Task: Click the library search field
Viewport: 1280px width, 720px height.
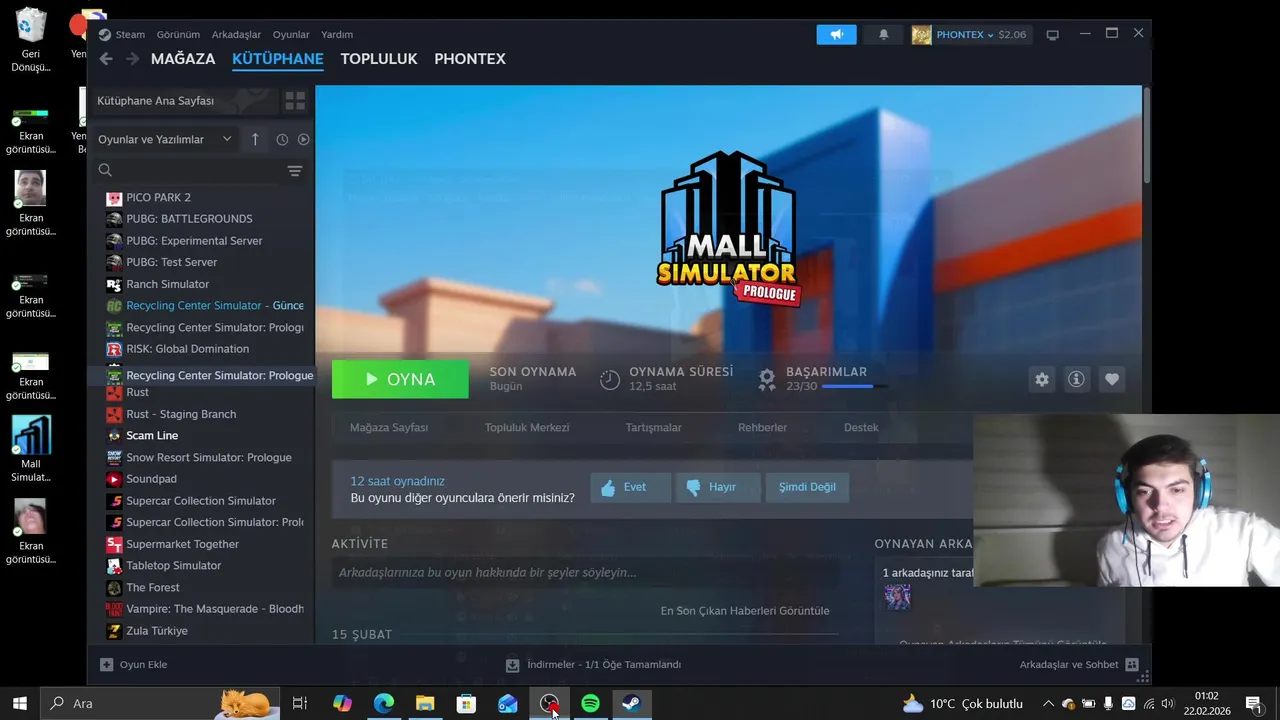Action: click(x=190, y=171)
